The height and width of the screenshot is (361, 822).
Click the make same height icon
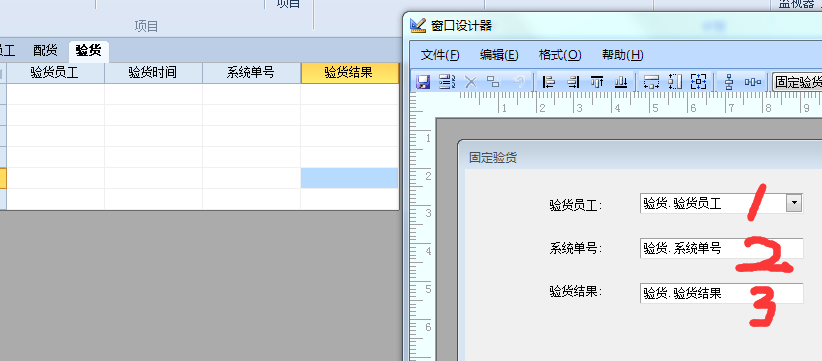[x=675, y=82]
